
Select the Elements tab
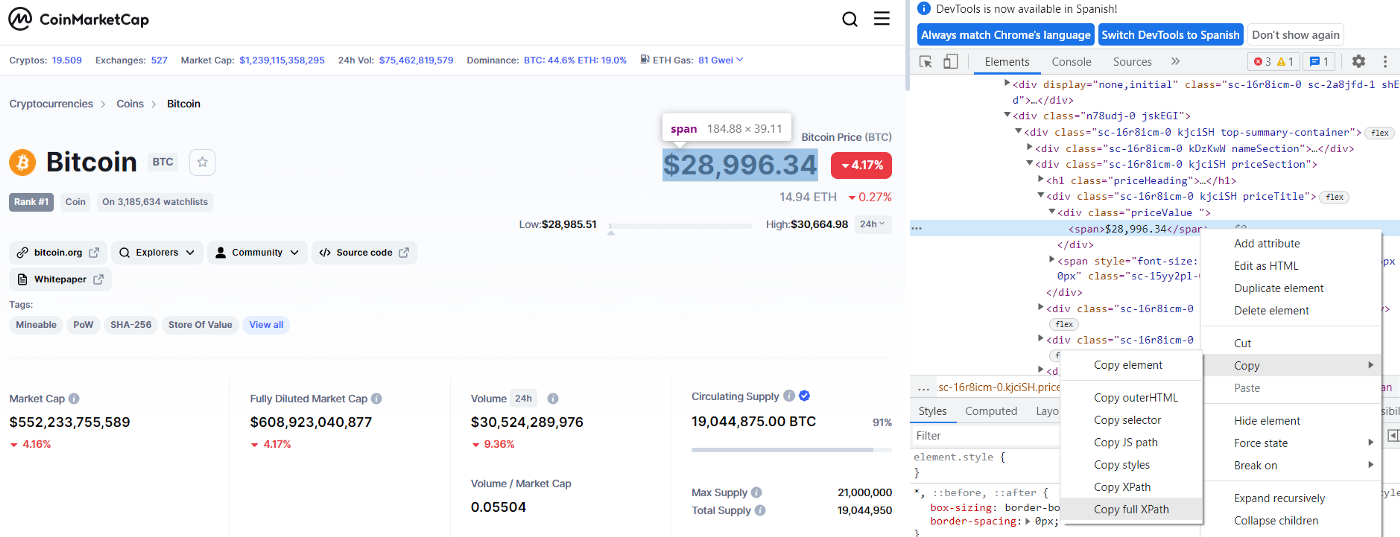(x=1007, y=62)
